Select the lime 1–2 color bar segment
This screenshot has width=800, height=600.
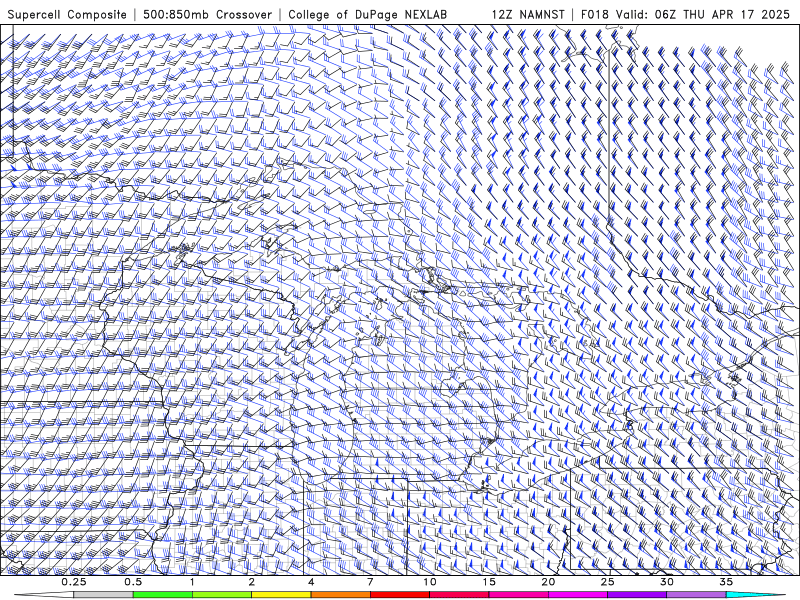click(x=222, y=595)
